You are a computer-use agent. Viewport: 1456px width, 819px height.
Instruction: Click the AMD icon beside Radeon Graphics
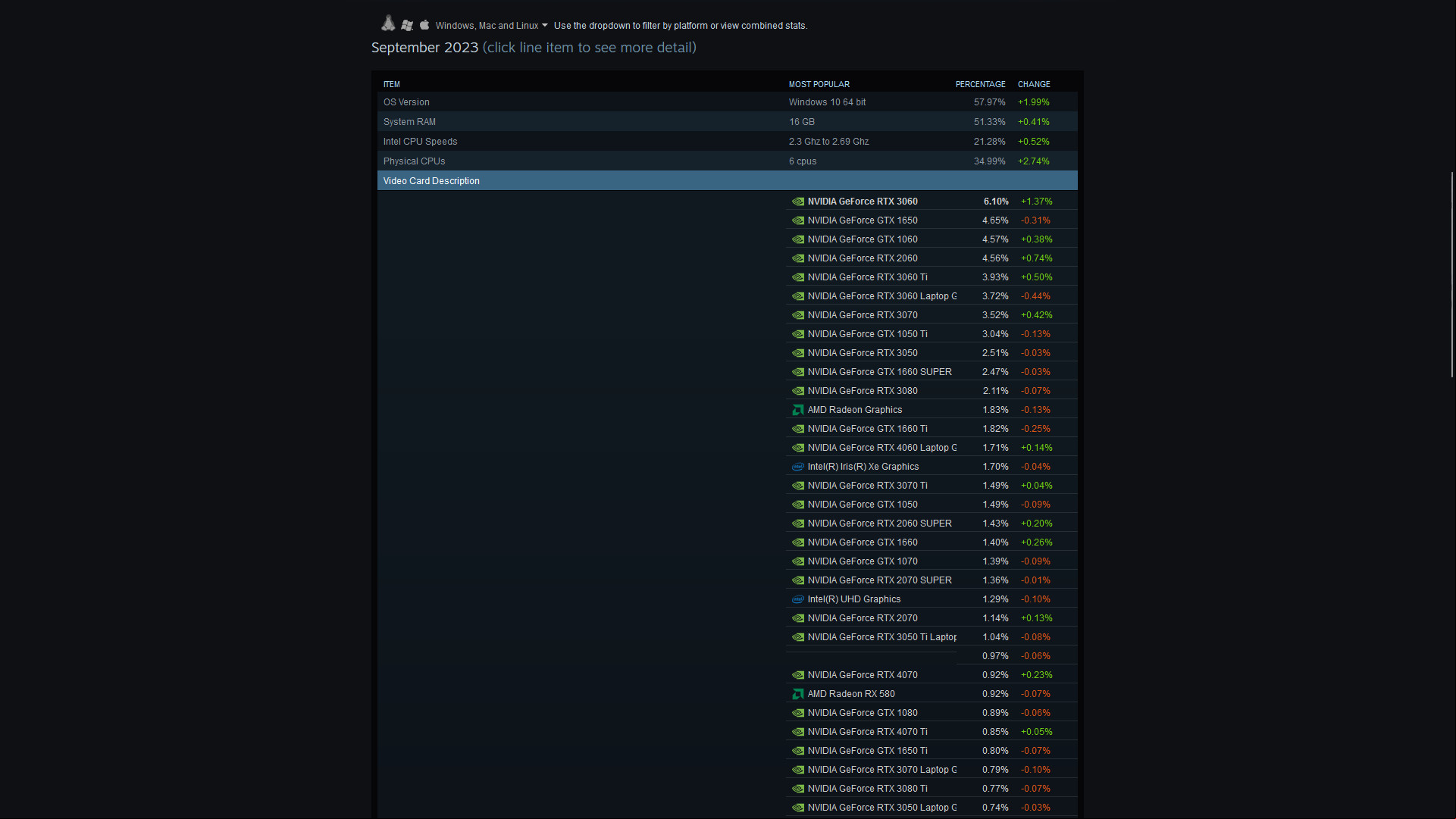coord(797,410)
